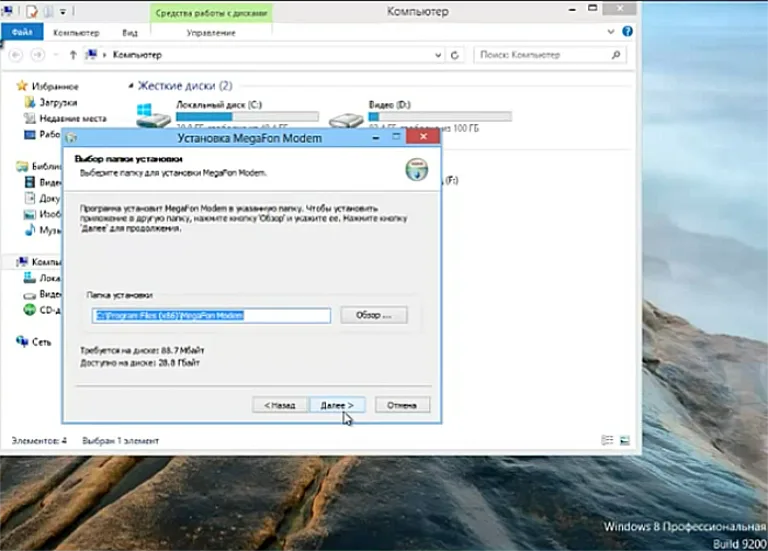Click the Компьютер address bar path
This screenshot has width=768, height=551.
coord(137,55)
